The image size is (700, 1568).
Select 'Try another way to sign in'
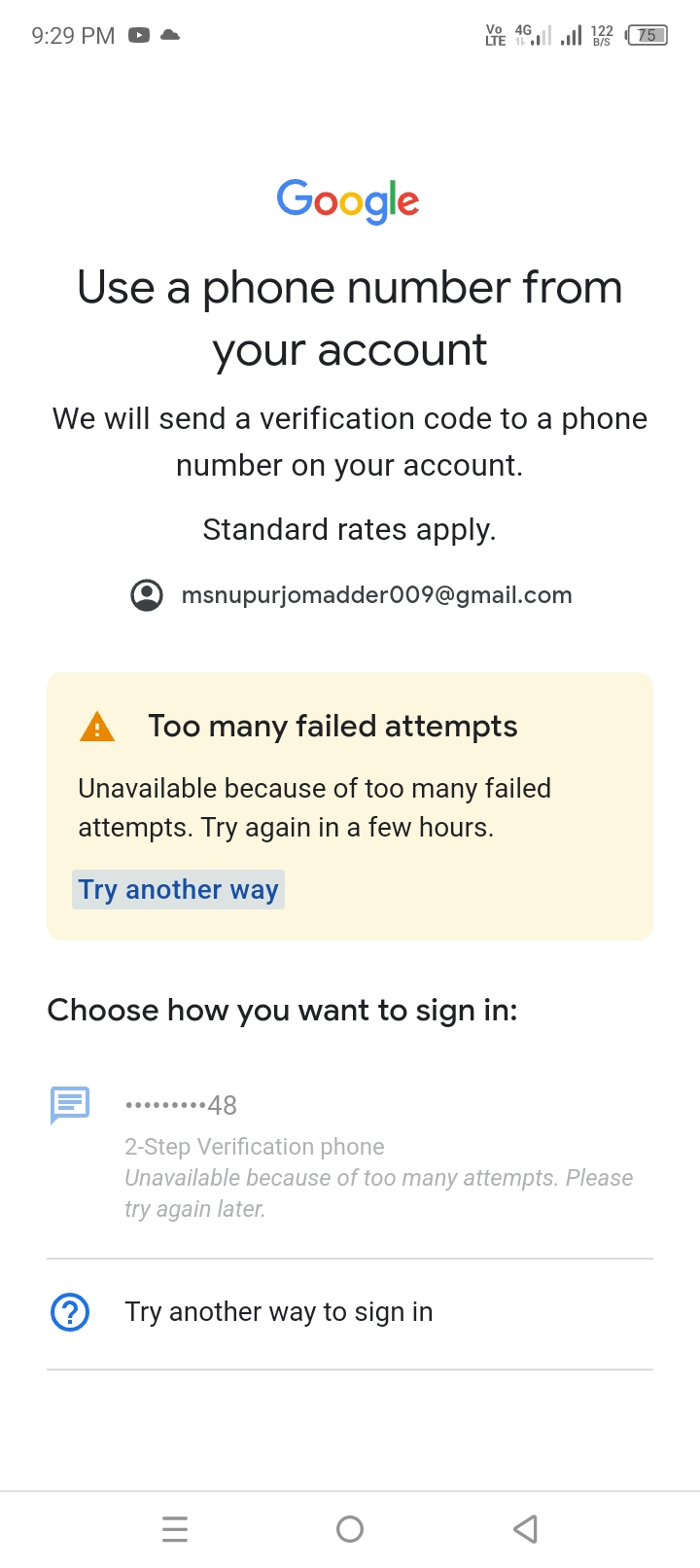[x=350, y=1313]
